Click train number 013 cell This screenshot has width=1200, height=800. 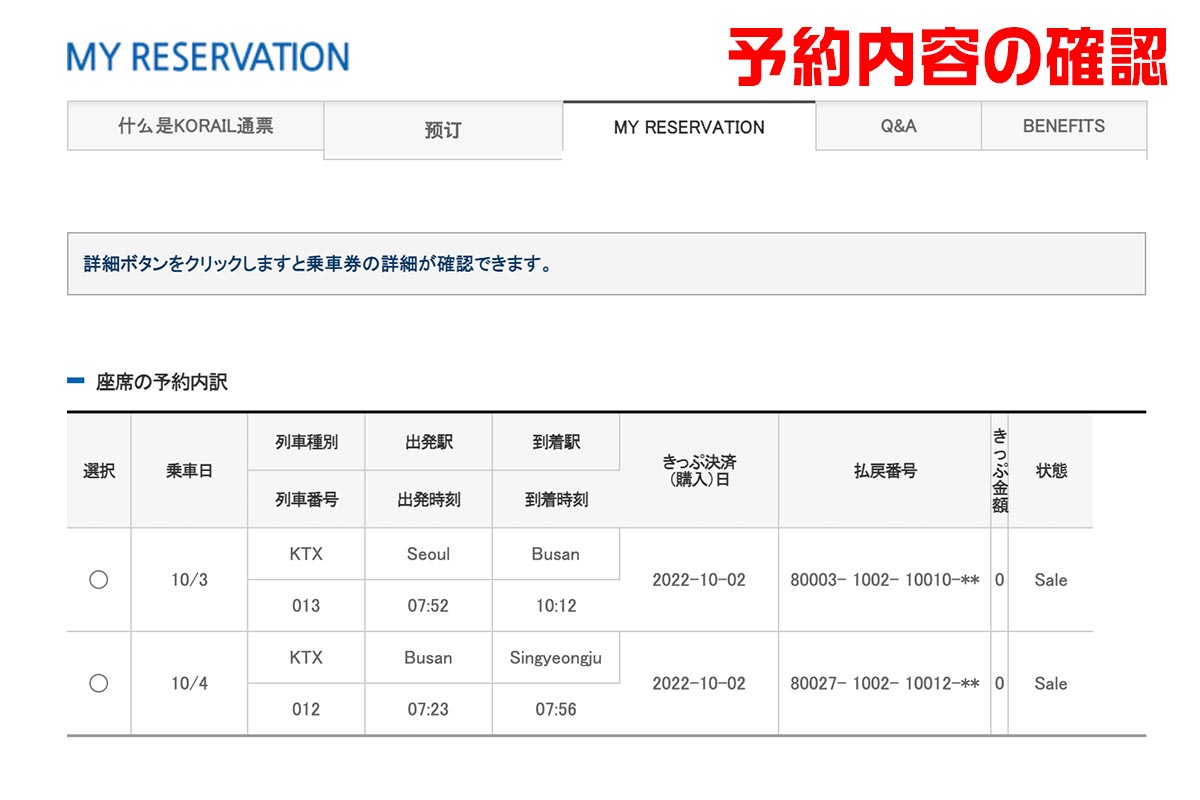pyautogui.click(x=306, y=606)
